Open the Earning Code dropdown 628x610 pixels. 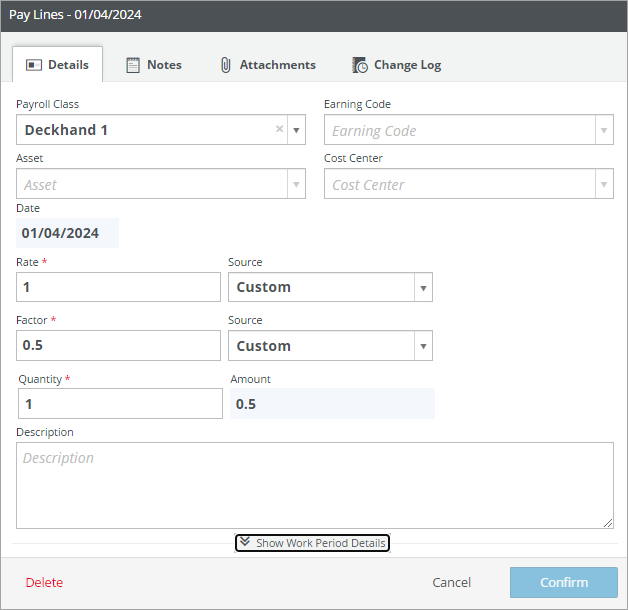click(469, 130)
